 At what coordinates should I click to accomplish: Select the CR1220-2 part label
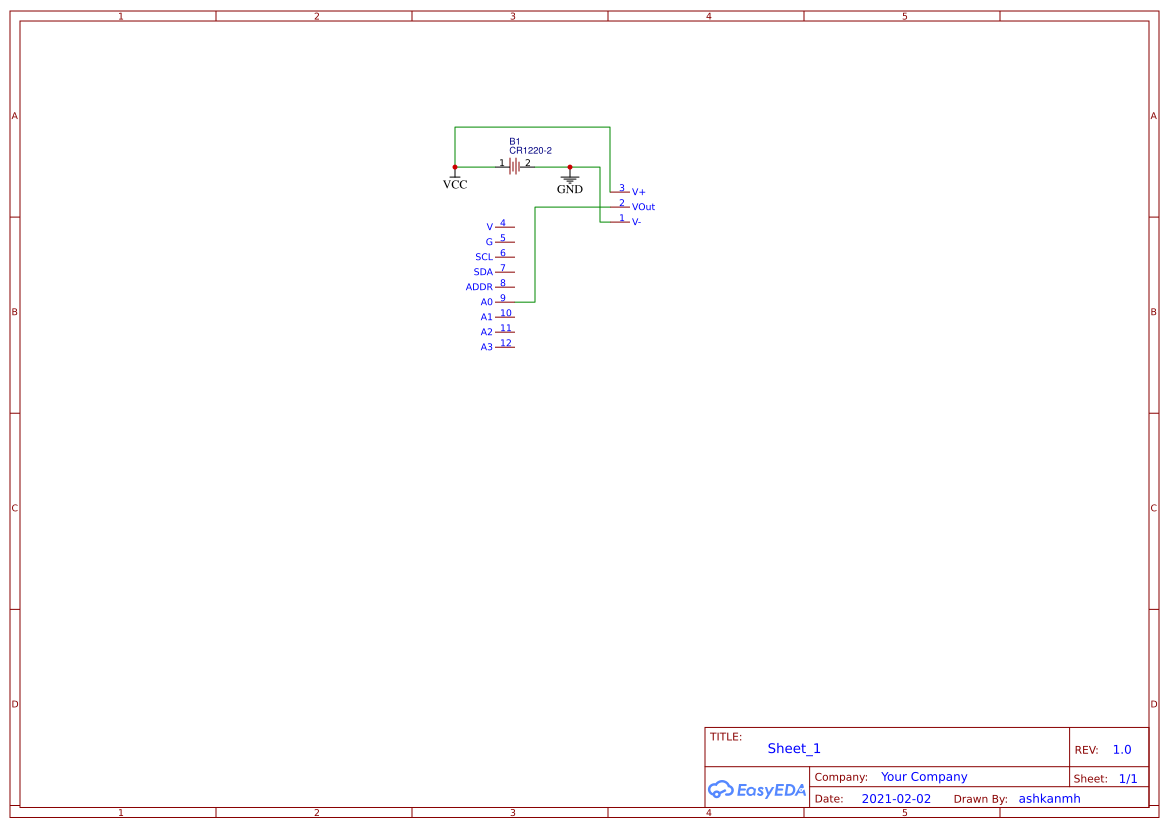click(x=530, y=151)
